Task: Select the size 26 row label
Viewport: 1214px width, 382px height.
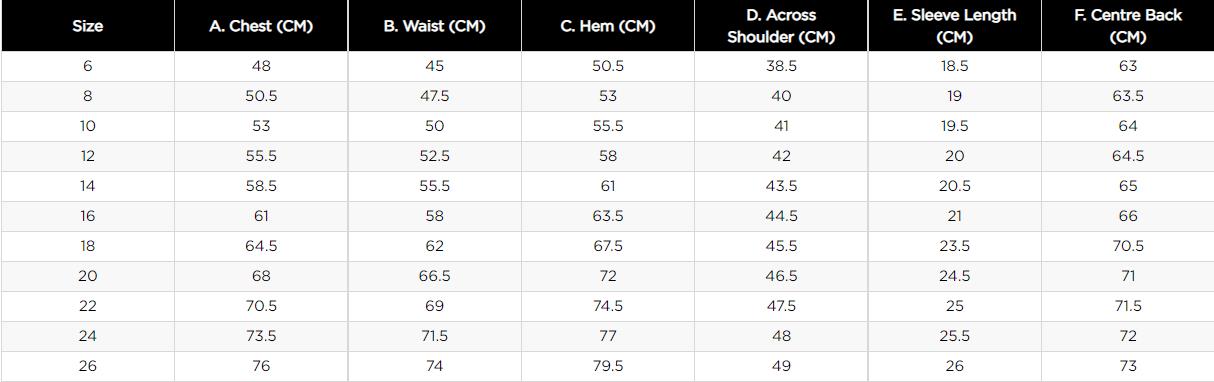Action: (x=88, y=366)
